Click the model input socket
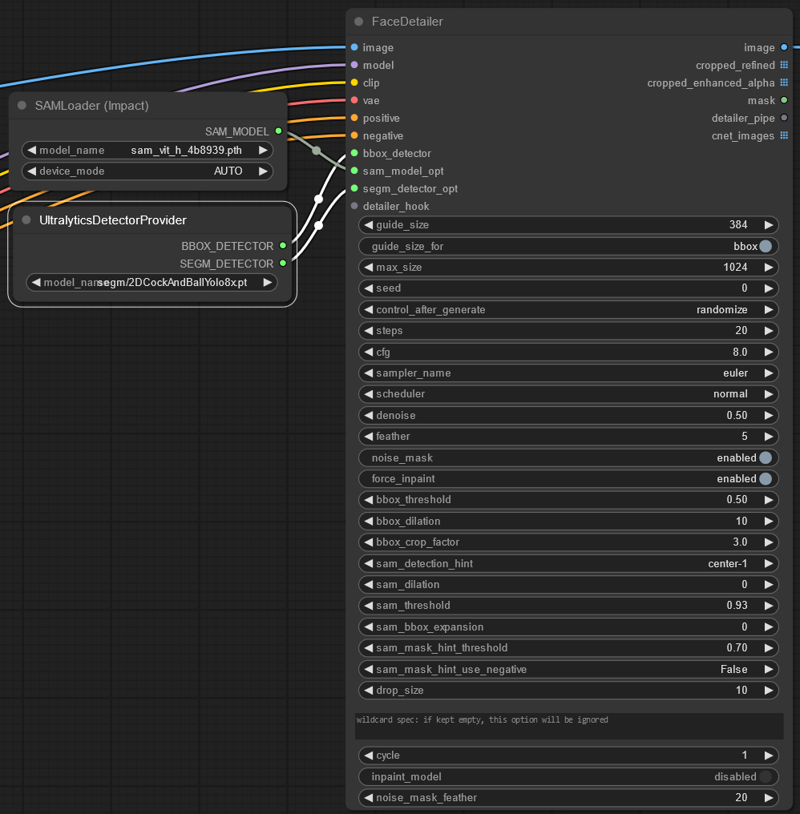 [x=354, y=65]
